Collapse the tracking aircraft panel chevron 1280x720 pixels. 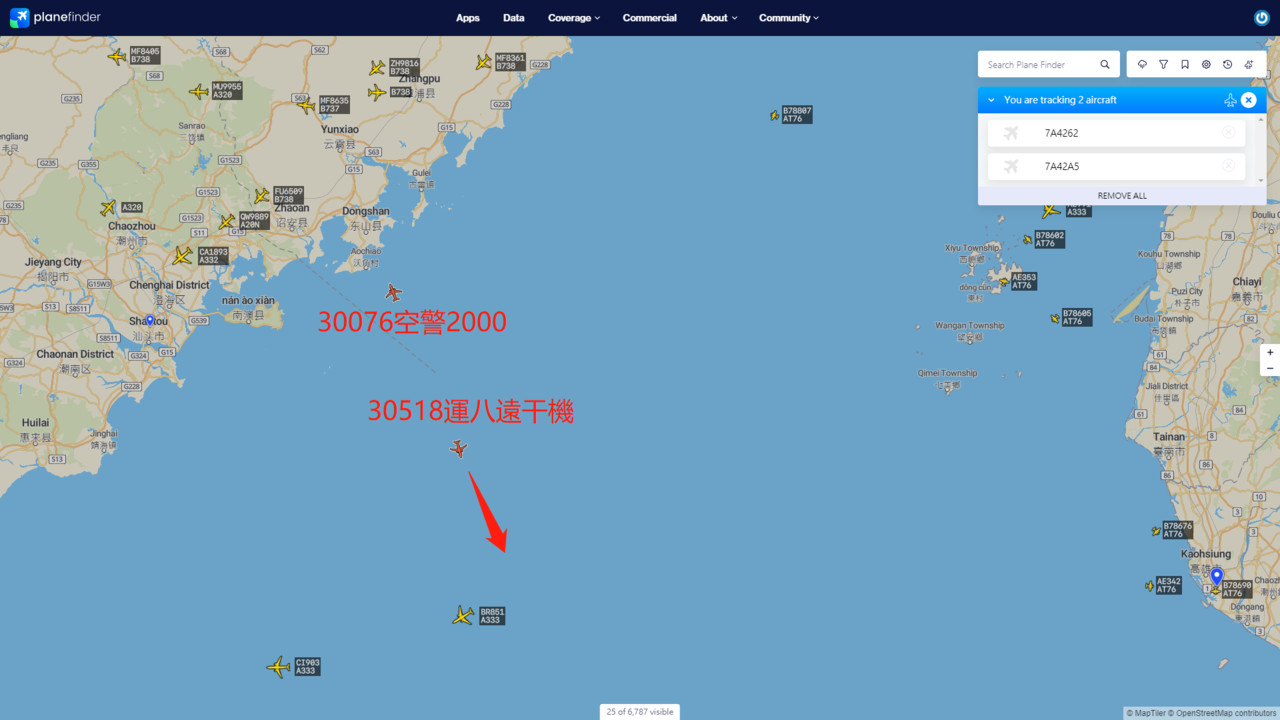pyautogui.click(x=991, y=100)
